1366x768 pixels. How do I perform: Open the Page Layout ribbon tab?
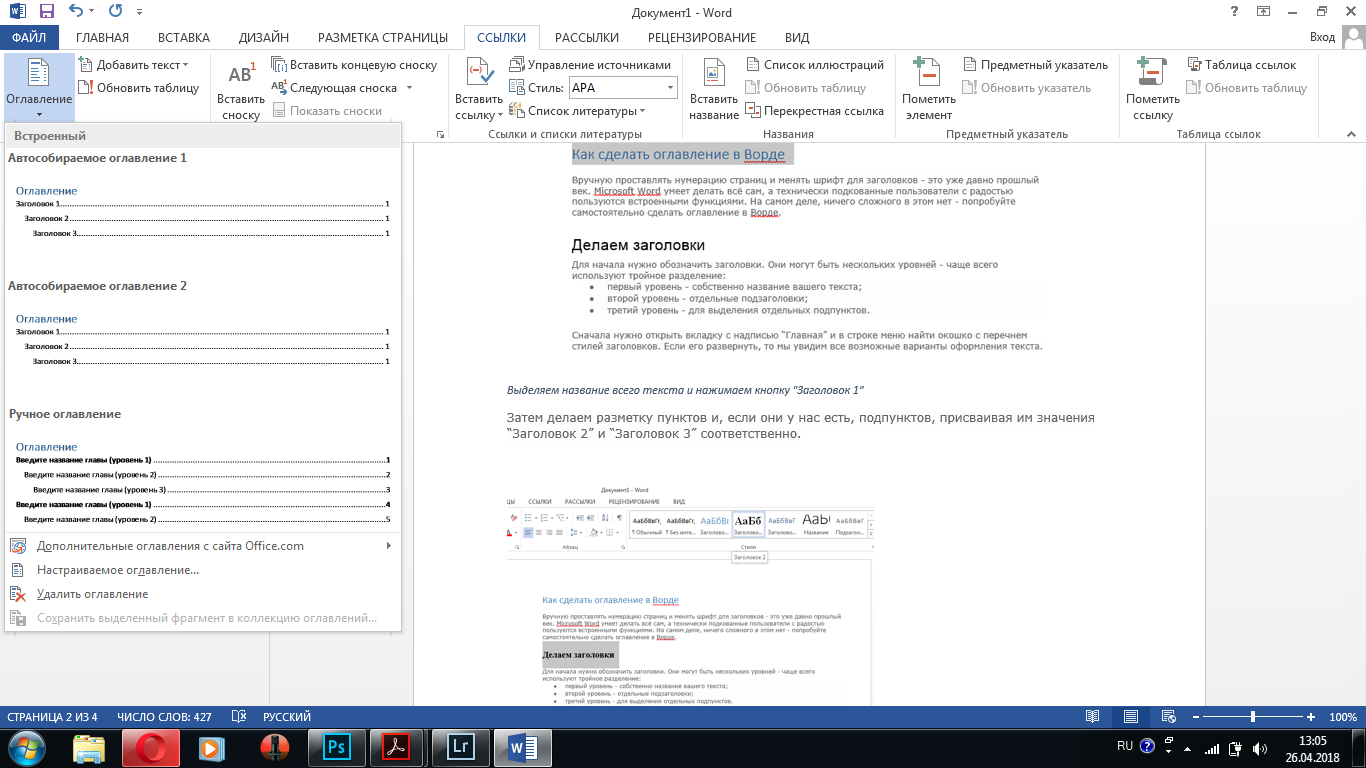coord(382,38)
